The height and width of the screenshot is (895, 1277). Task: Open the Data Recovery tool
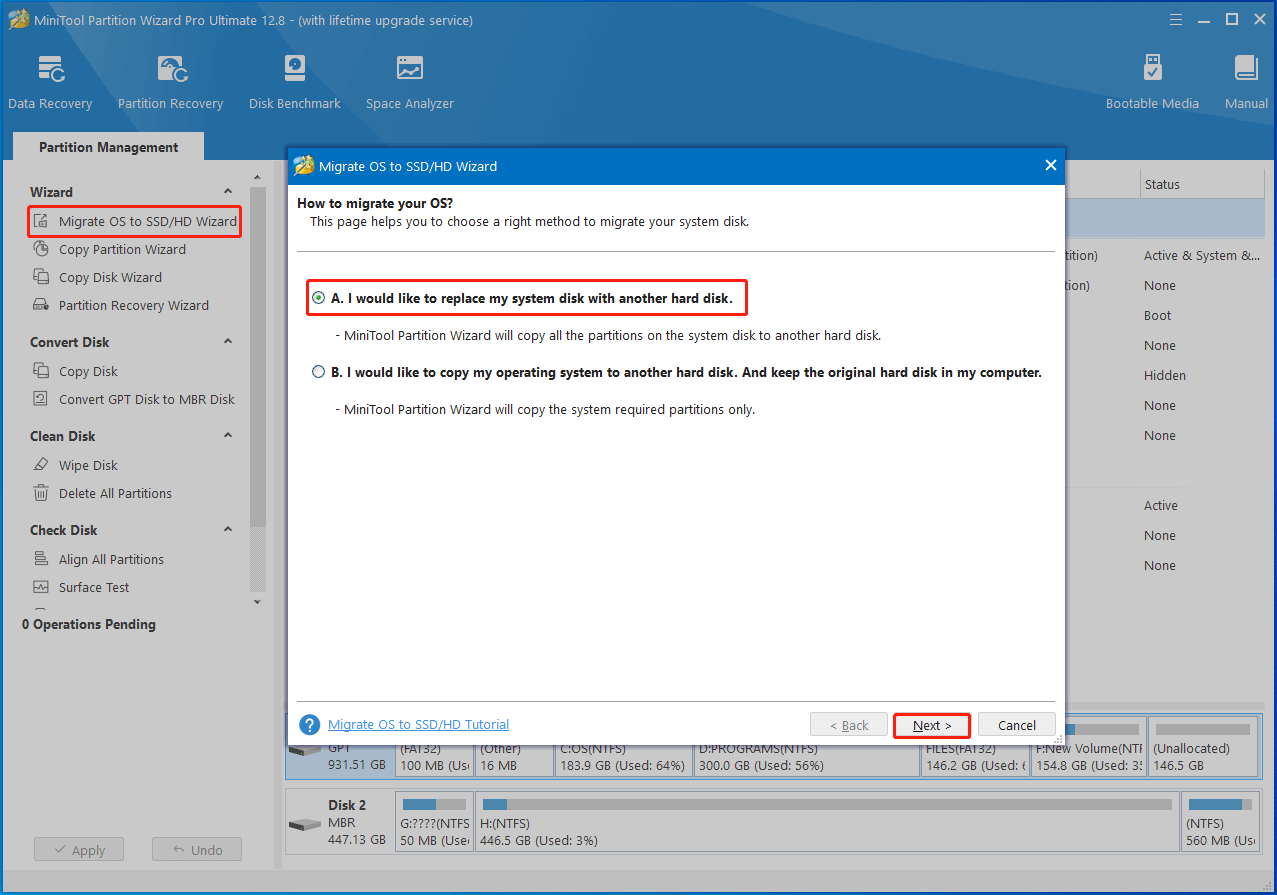tap(50, 82)
